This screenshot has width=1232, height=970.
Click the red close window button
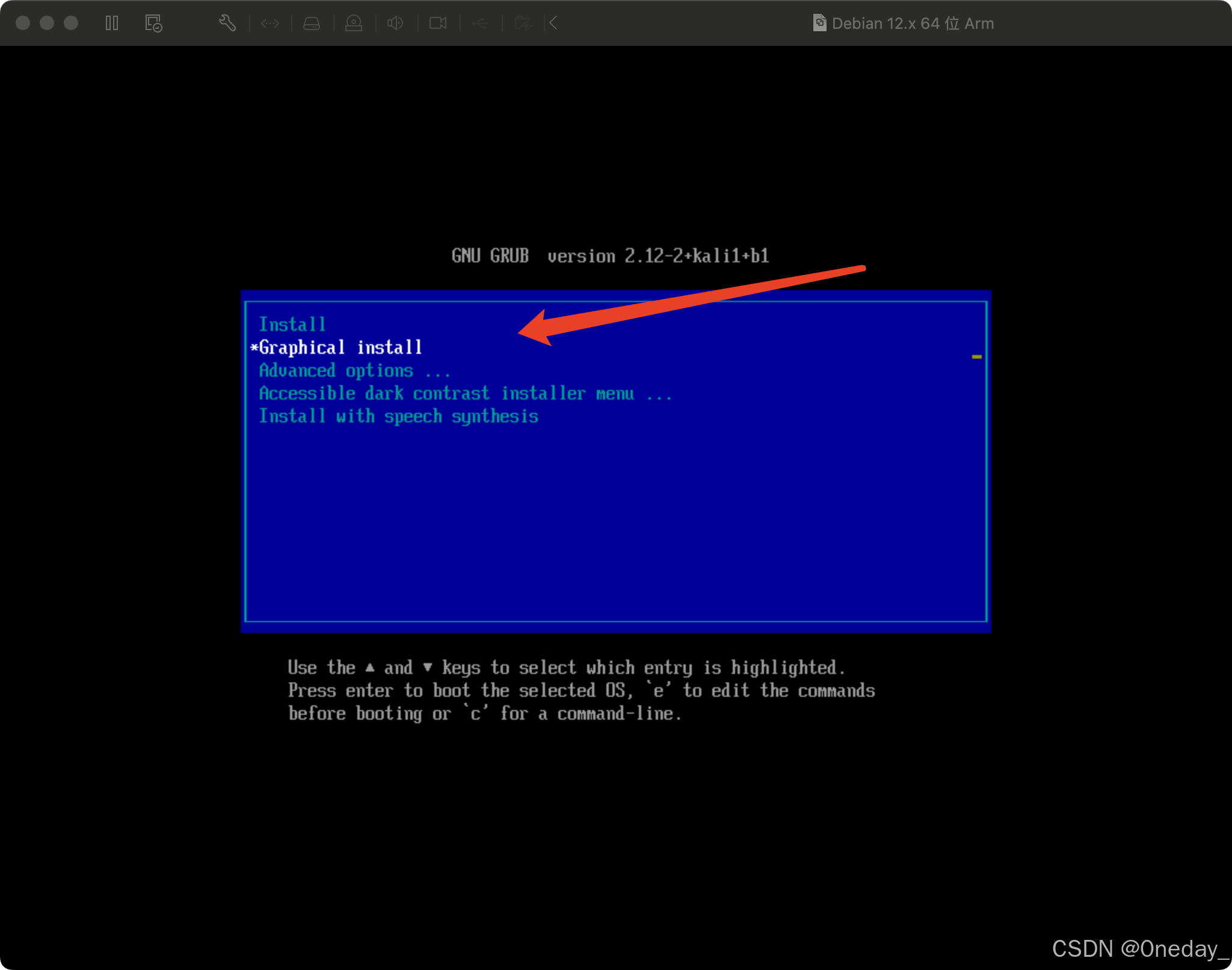click(23, 23)
